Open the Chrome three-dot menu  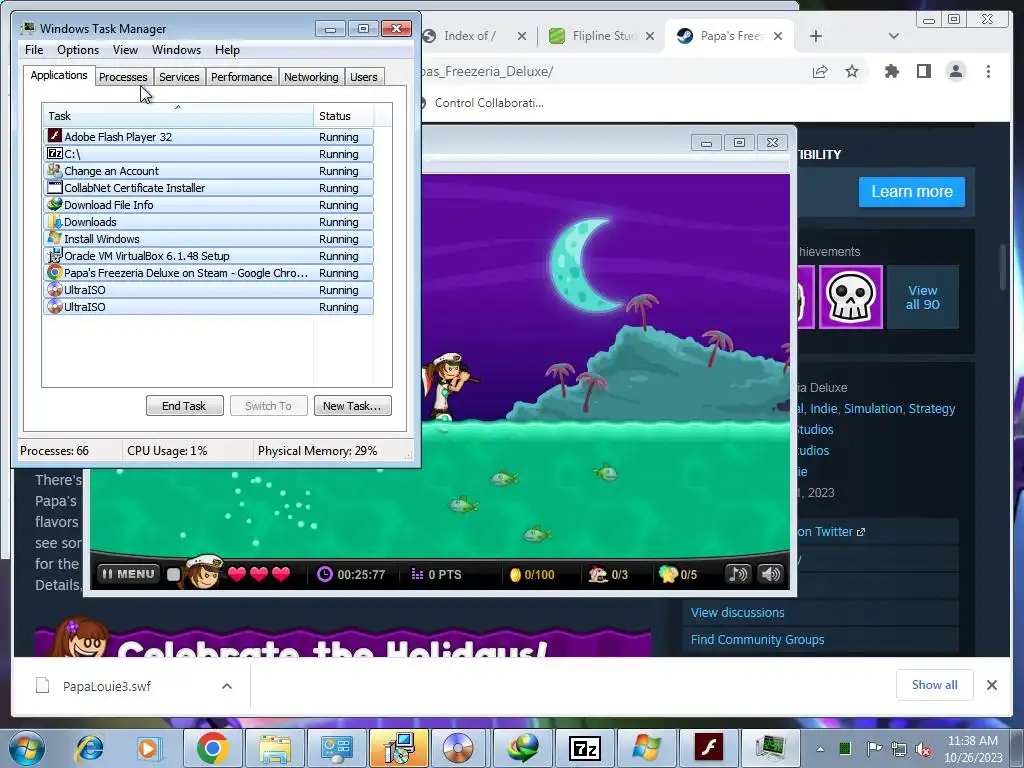pyautogui.click(x=988, y=71)
